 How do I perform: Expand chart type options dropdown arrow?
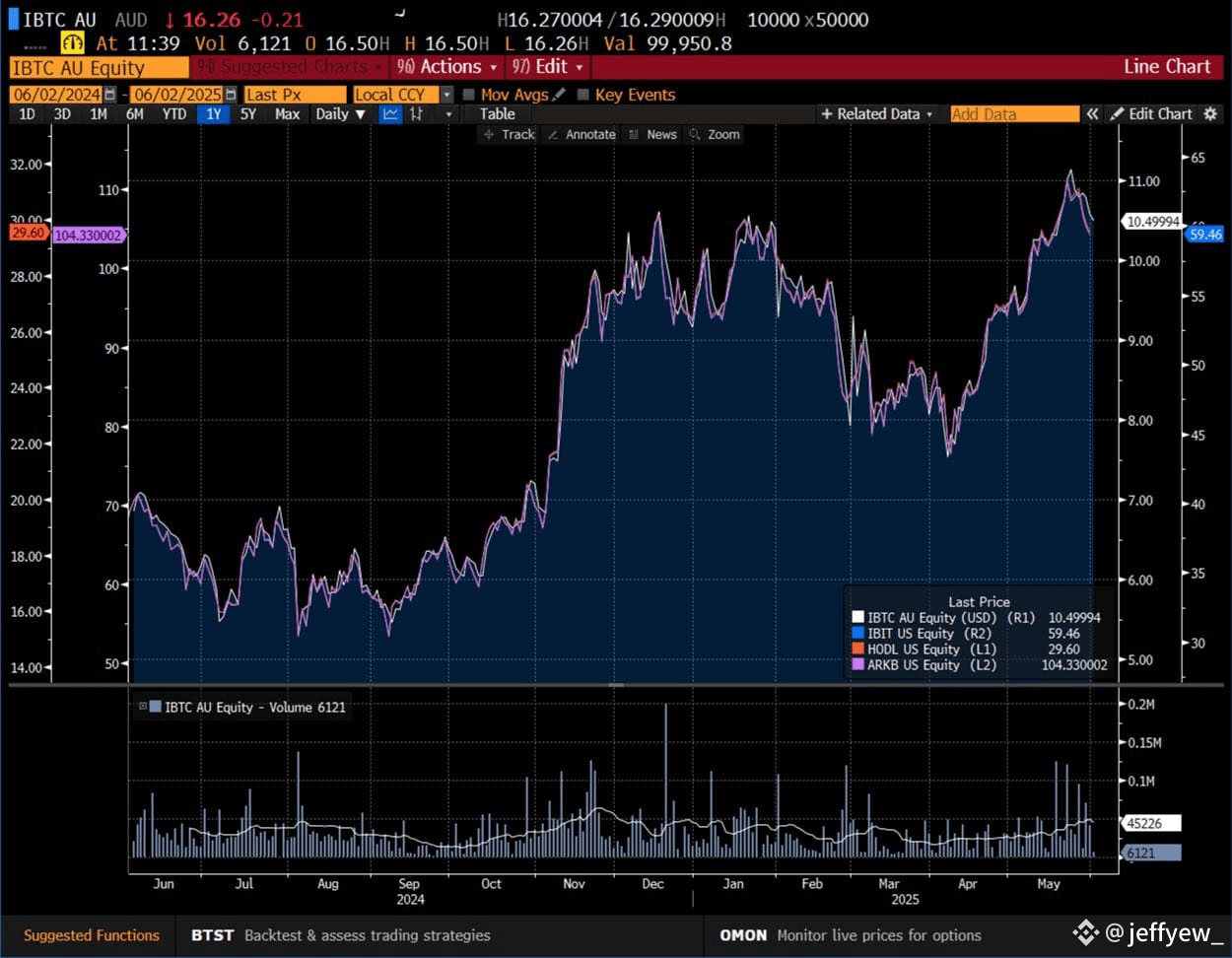click(x=449, y=114)
